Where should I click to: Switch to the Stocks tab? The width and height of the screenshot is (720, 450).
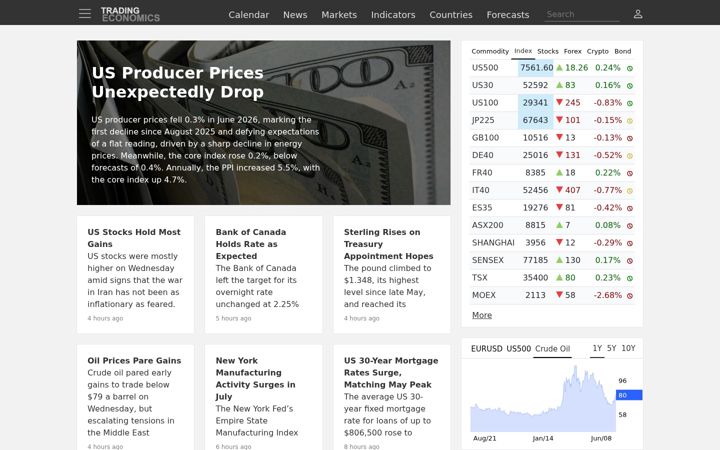[548, 51]
